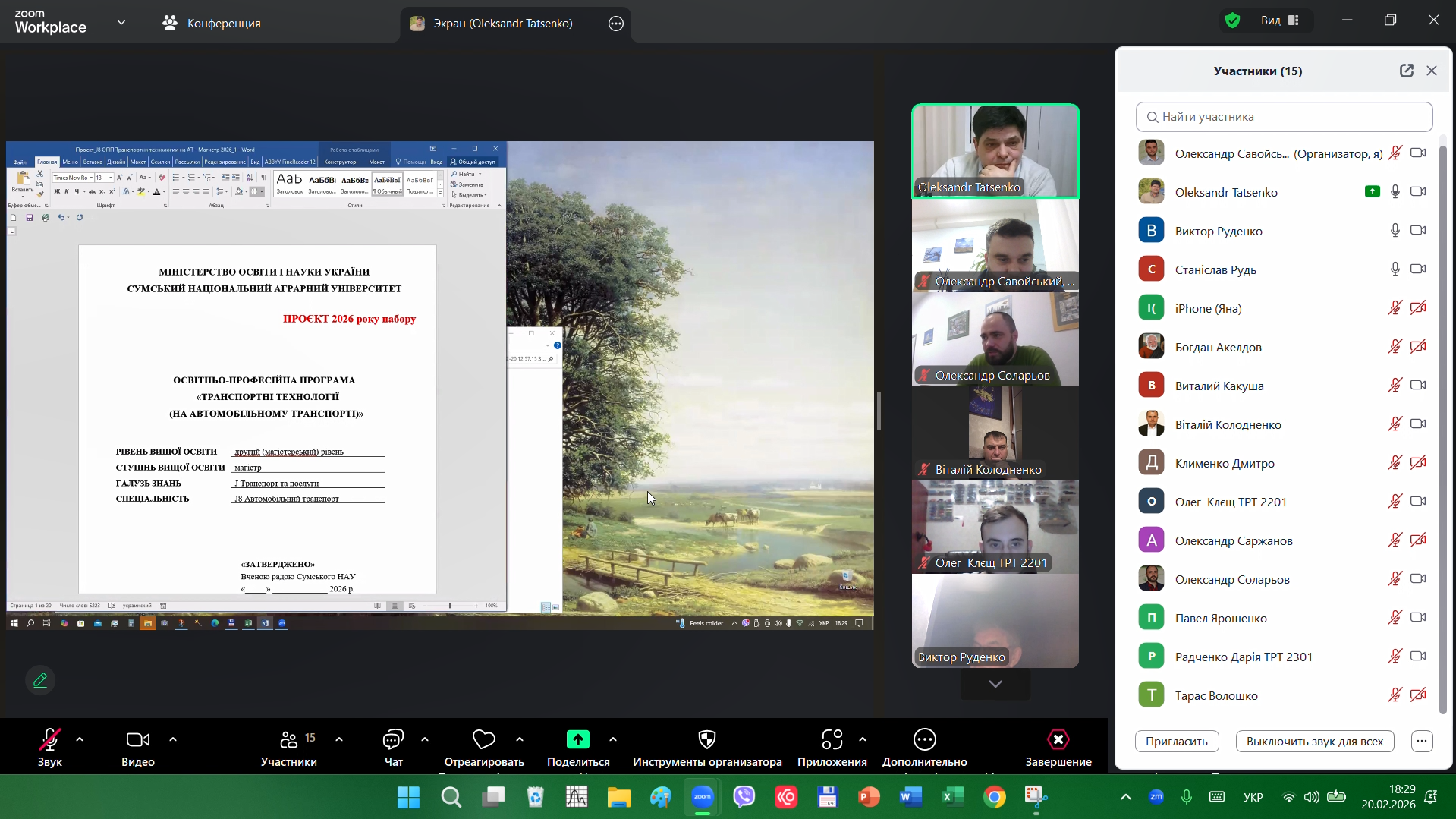The height and width of the screenshot is (819, 1456).
Task: Open Host tools shield icon
Action: coord(706,739)
